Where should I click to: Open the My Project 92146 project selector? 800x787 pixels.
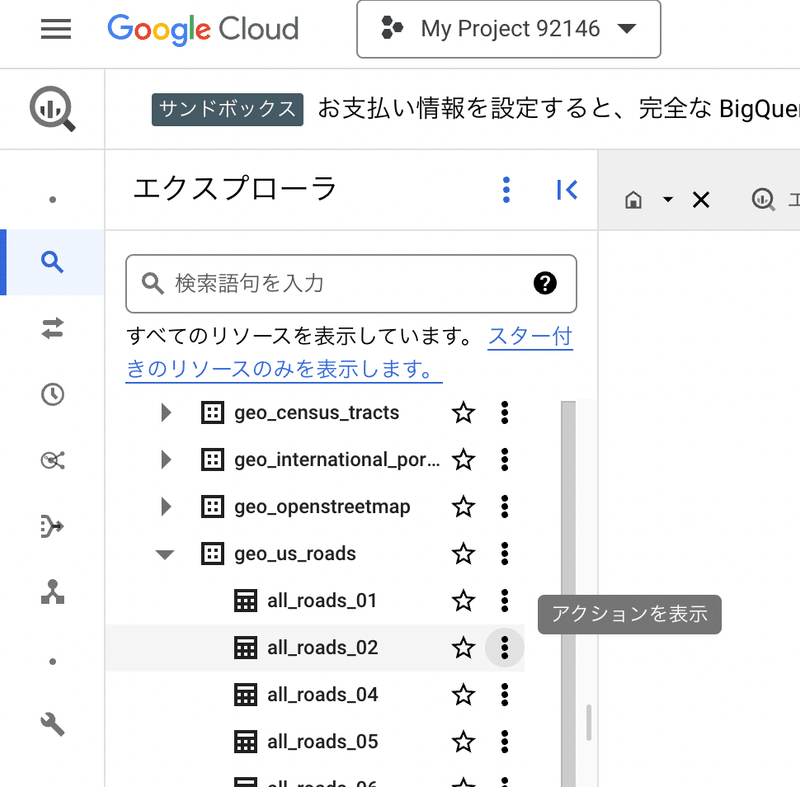tap(509, 29)
